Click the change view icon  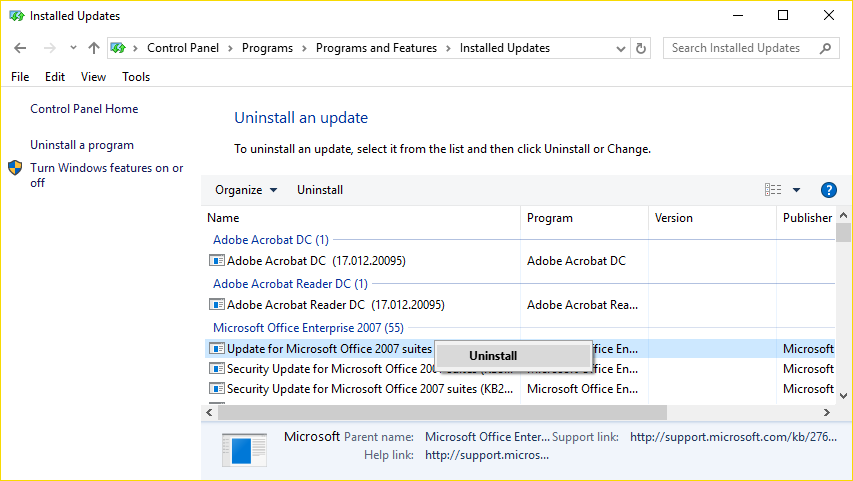(x=773, y=190)
